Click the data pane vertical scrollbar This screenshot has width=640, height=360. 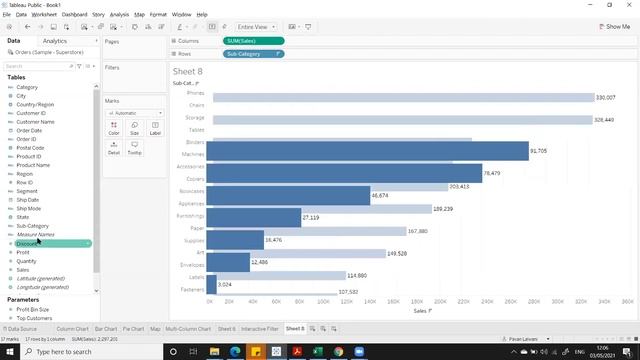pyautogui.click(x=96, y=180)
